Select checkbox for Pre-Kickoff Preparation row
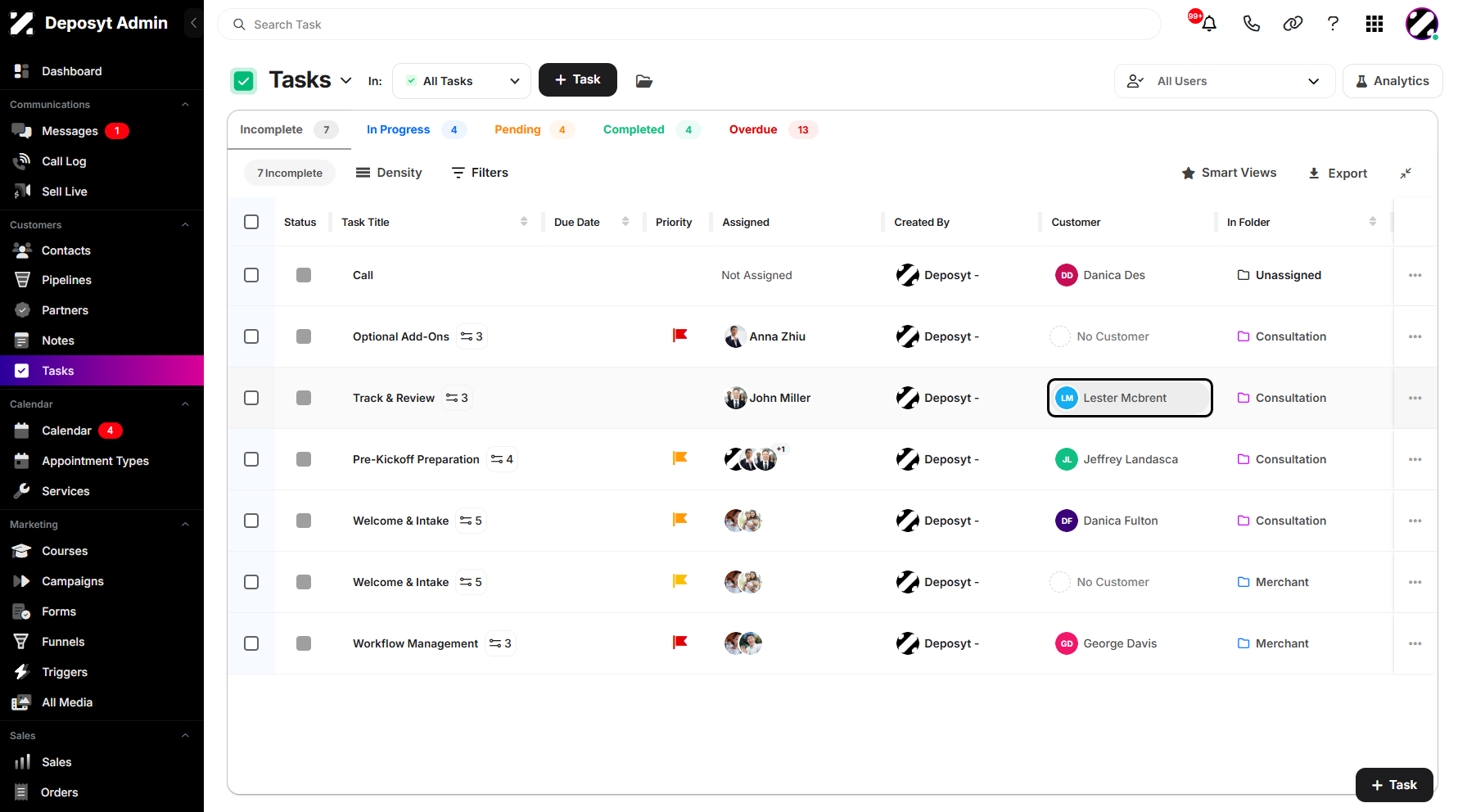 251,459
